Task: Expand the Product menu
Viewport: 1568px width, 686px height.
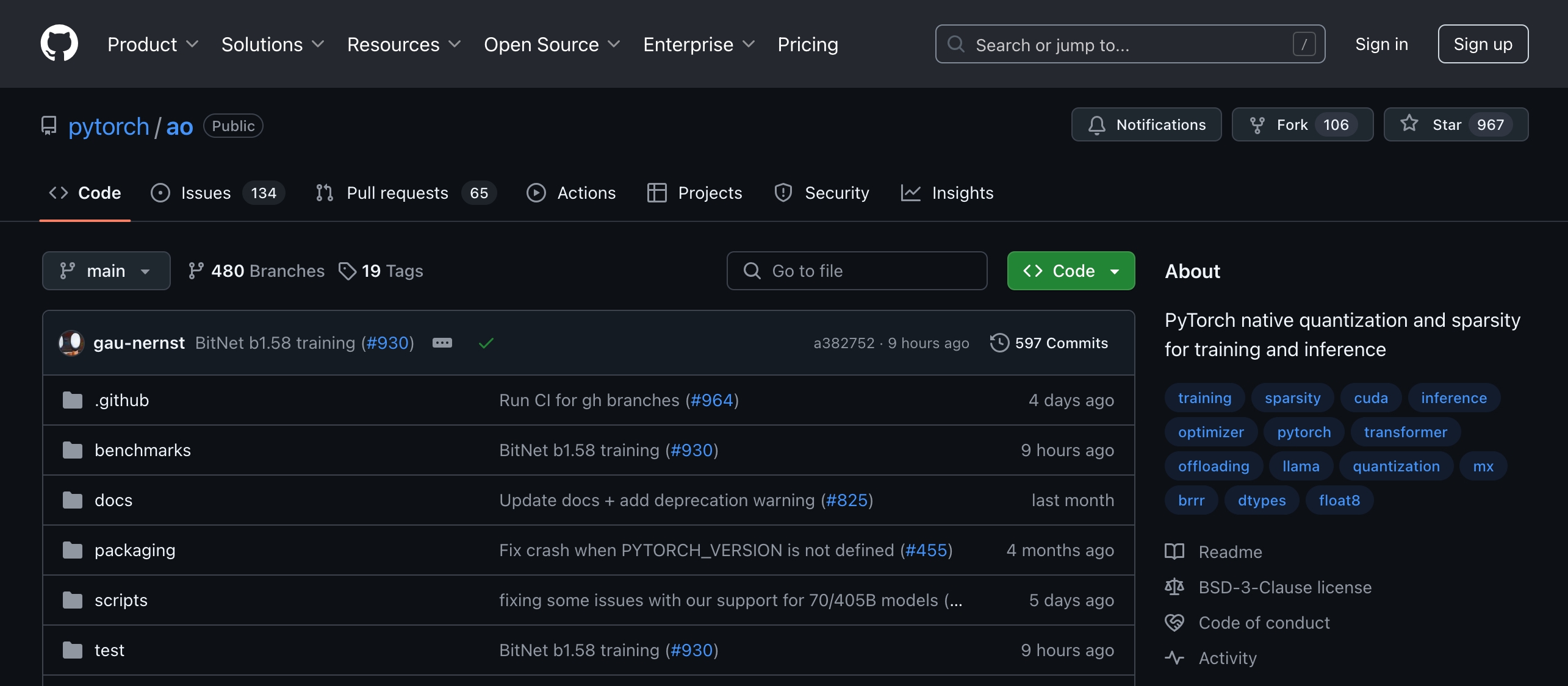Action: pyautogui.click(x=153, y=44)
